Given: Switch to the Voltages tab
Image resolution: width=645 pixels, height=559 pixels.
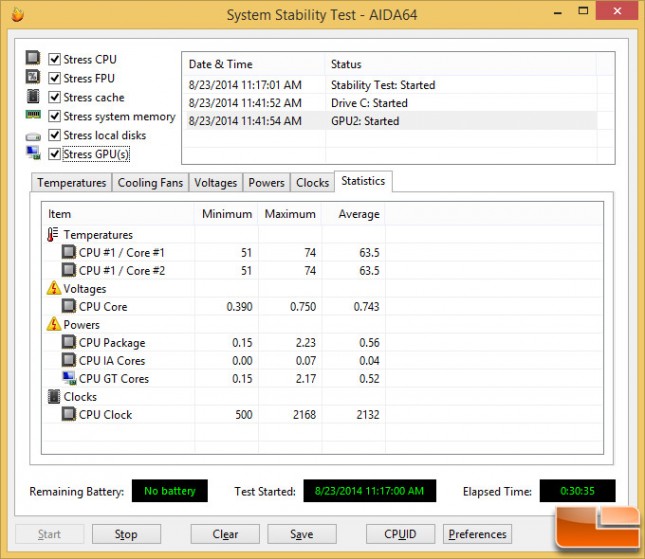Looking at the screenshot, I should (x=216, y=182).
